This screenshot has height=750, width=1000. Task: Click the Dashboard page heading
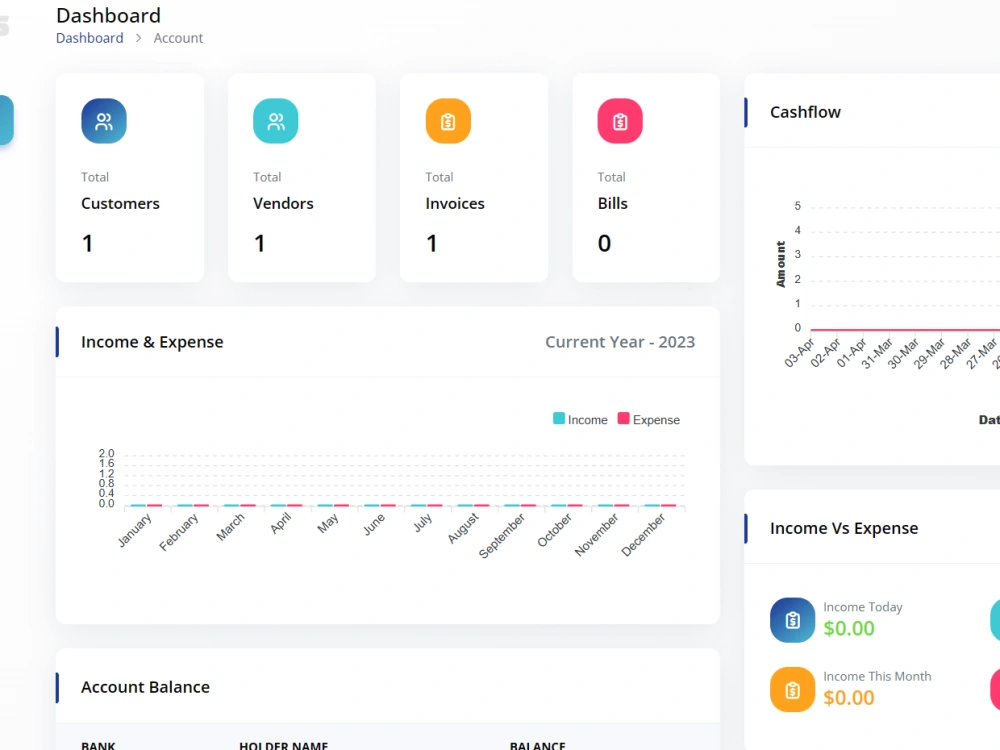pos(108,15)
